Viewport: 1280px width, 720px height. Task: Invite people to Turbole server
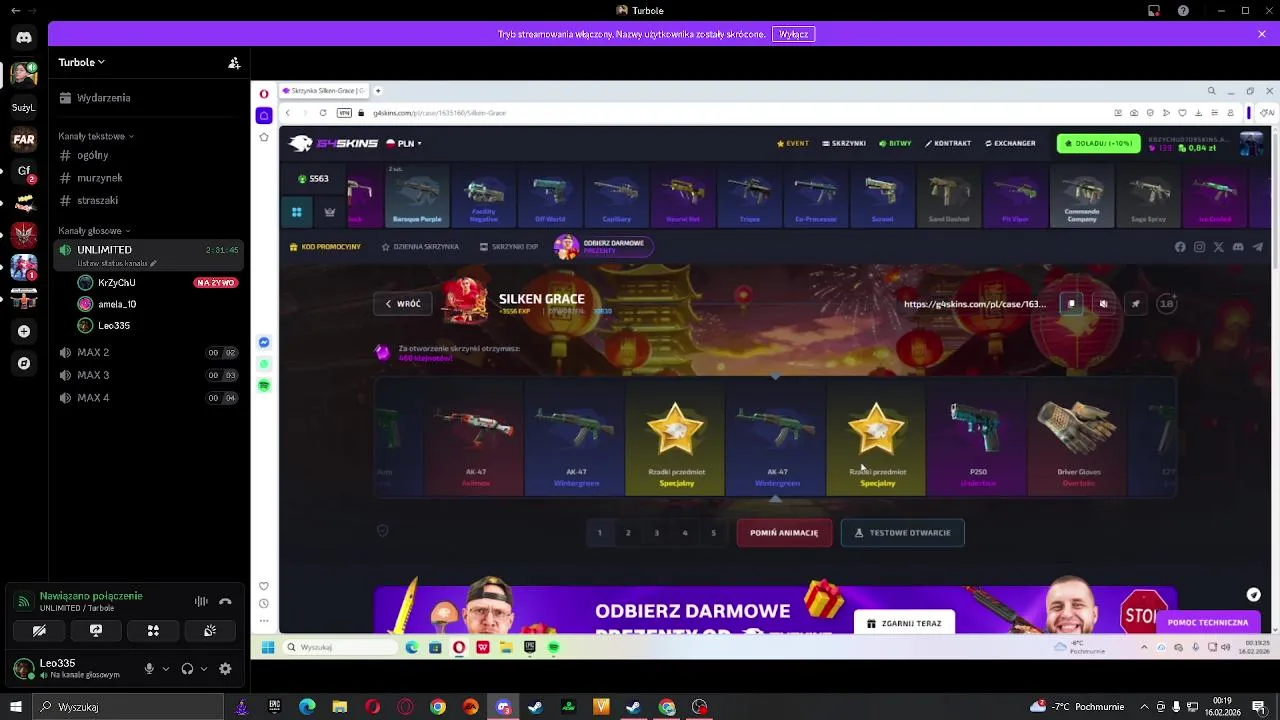(x=234, y=62)
